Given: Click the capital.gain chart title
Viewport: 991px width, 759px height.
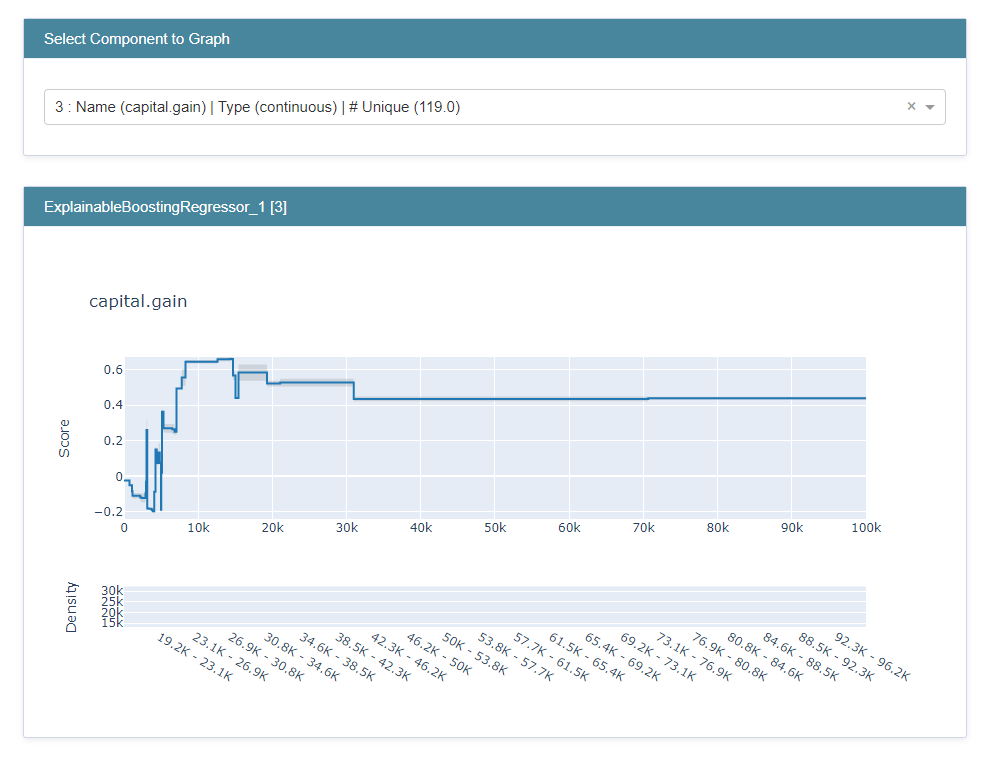Looking at the screenshot, I should coord(138,300).
